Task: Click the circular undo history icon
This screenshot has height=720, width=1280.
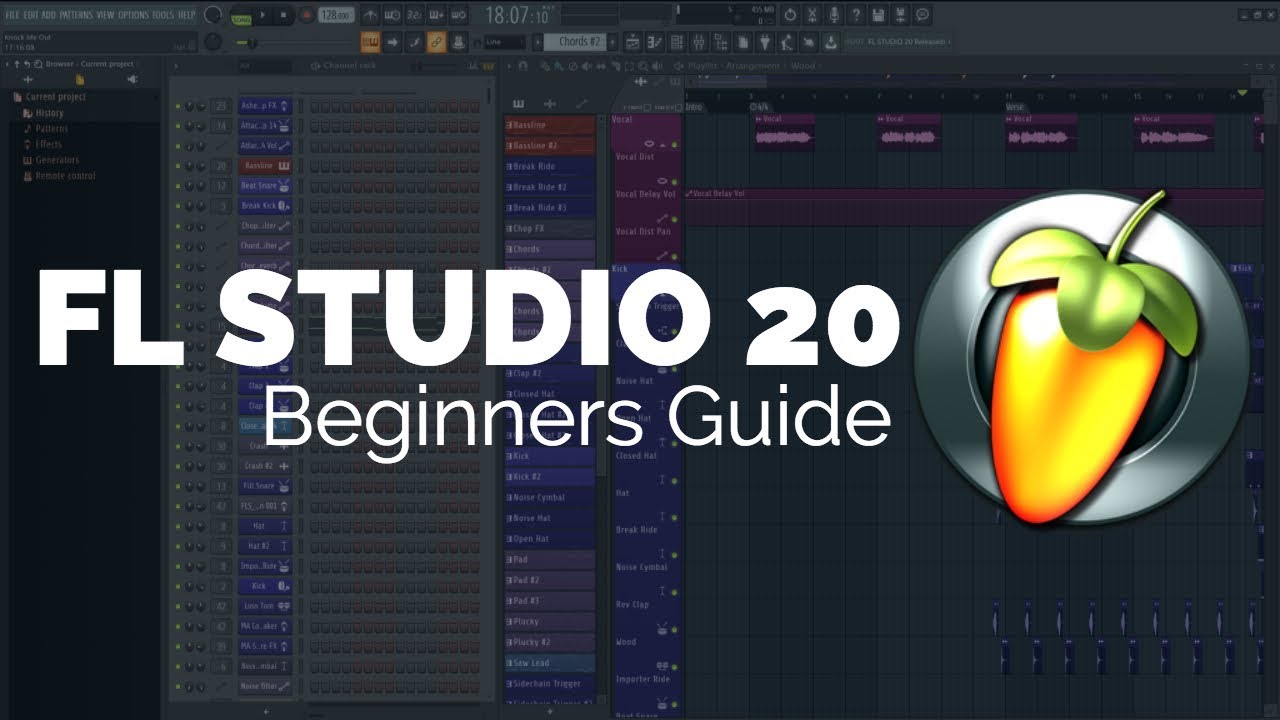Action: (x=790, y=15)
